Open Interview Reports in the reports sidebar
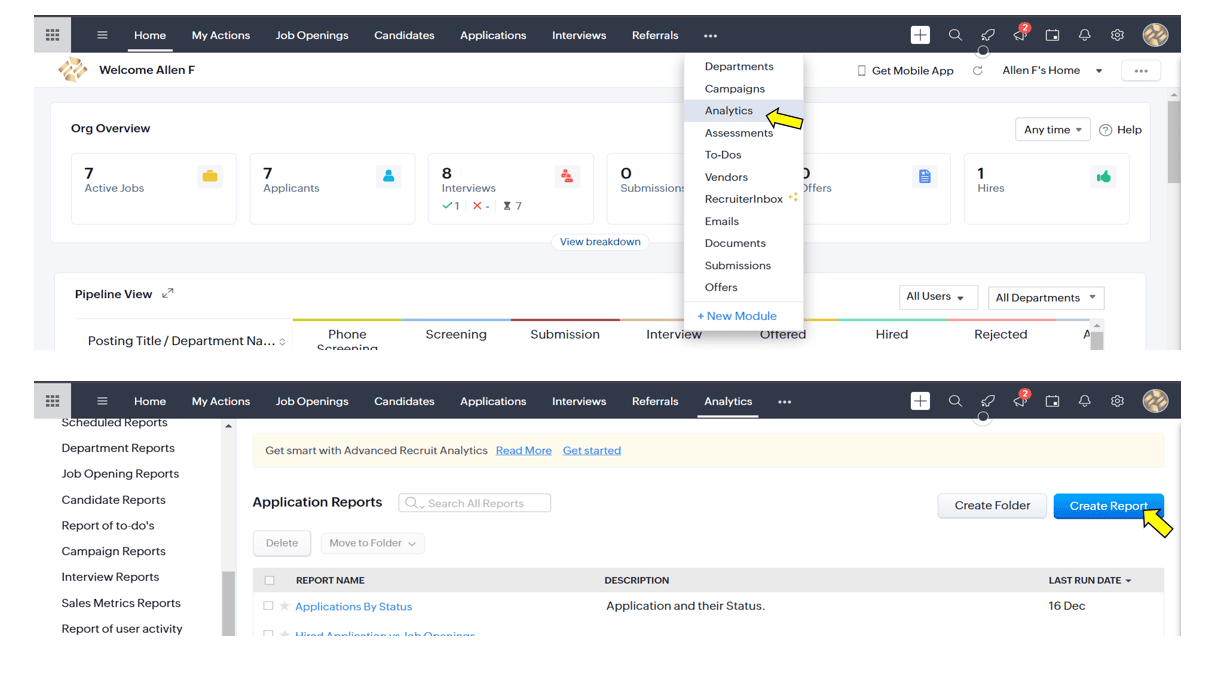The image size is (1210, 677). pyautogui.click(x=110, y=577)
